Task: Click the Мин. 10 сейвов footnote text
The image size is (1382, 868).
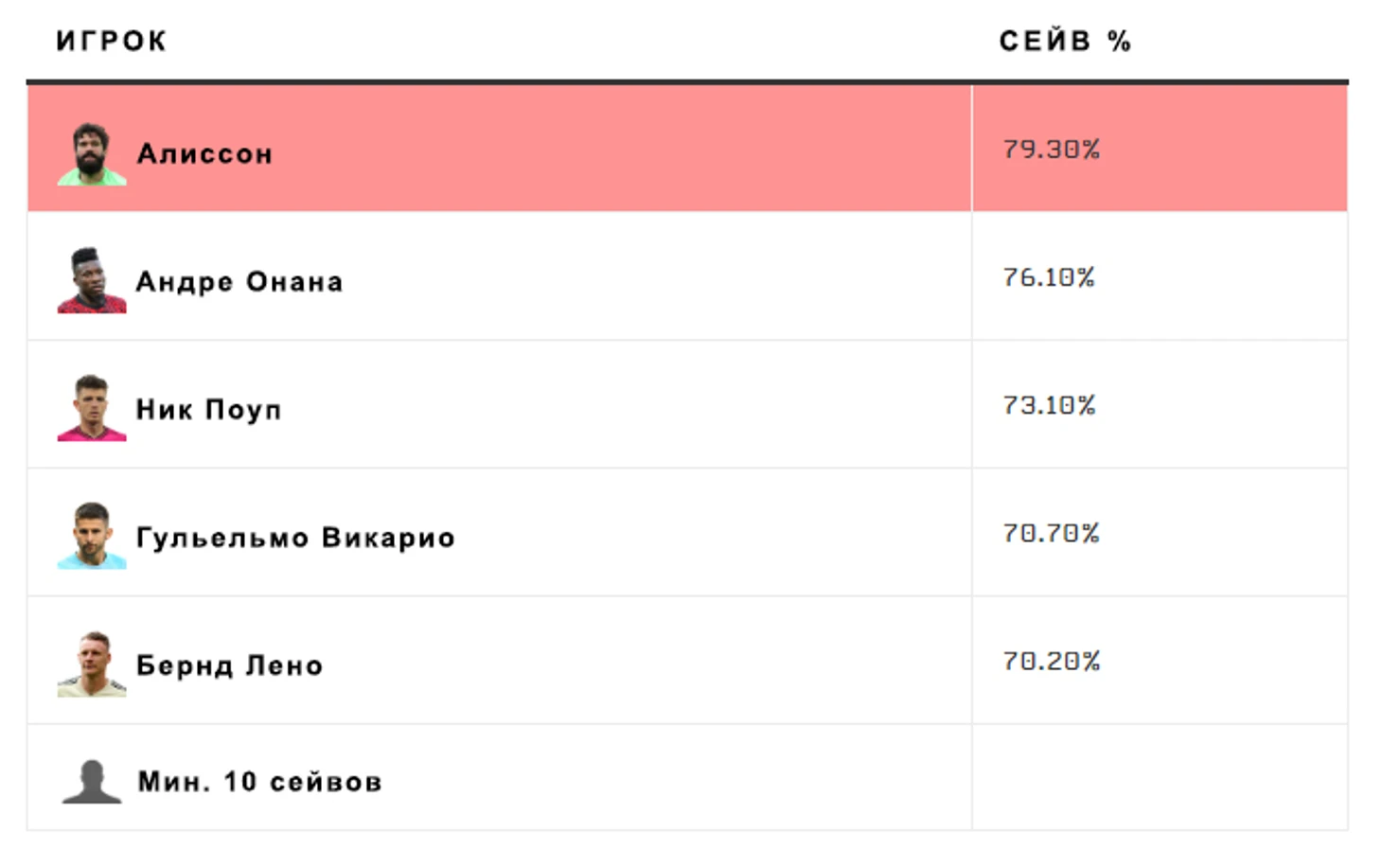Action: [260, 782]
